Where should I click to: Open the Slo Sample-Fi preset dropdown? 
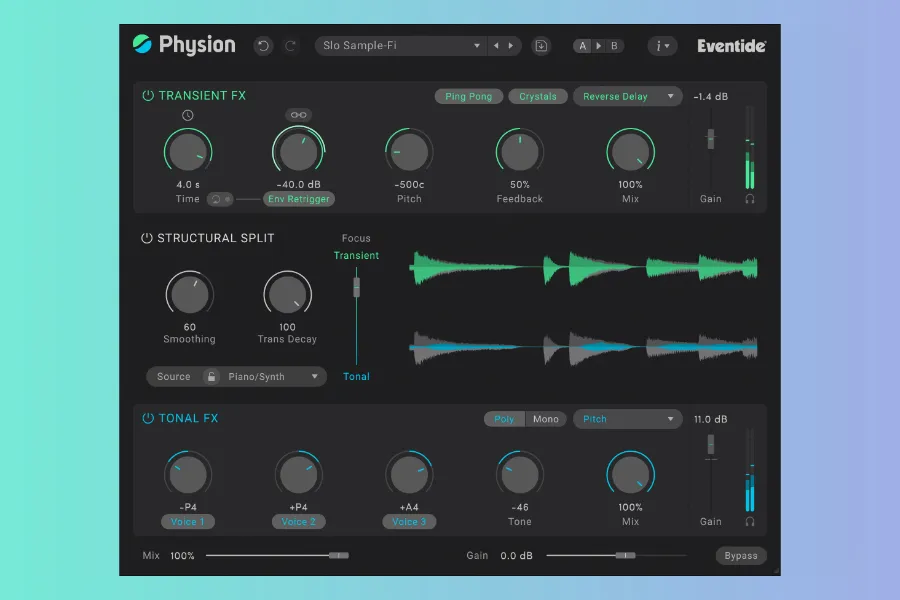pos(402,45)
